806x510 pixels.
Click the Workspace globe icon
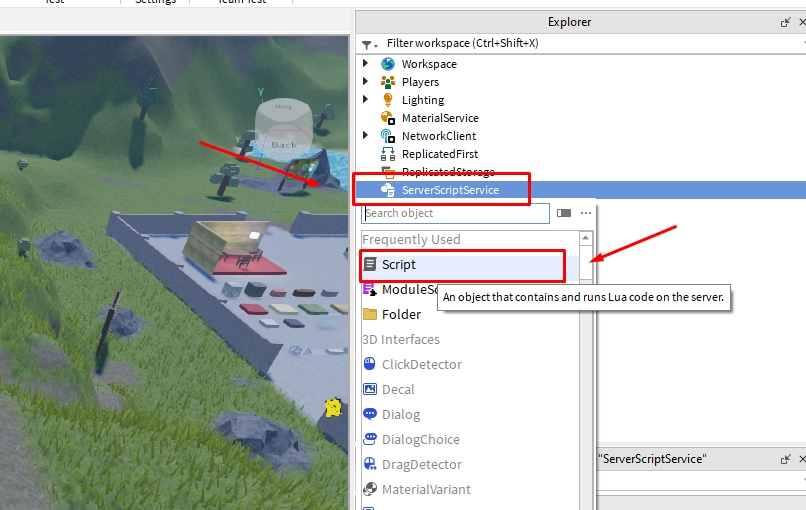(x=388, y=64)
